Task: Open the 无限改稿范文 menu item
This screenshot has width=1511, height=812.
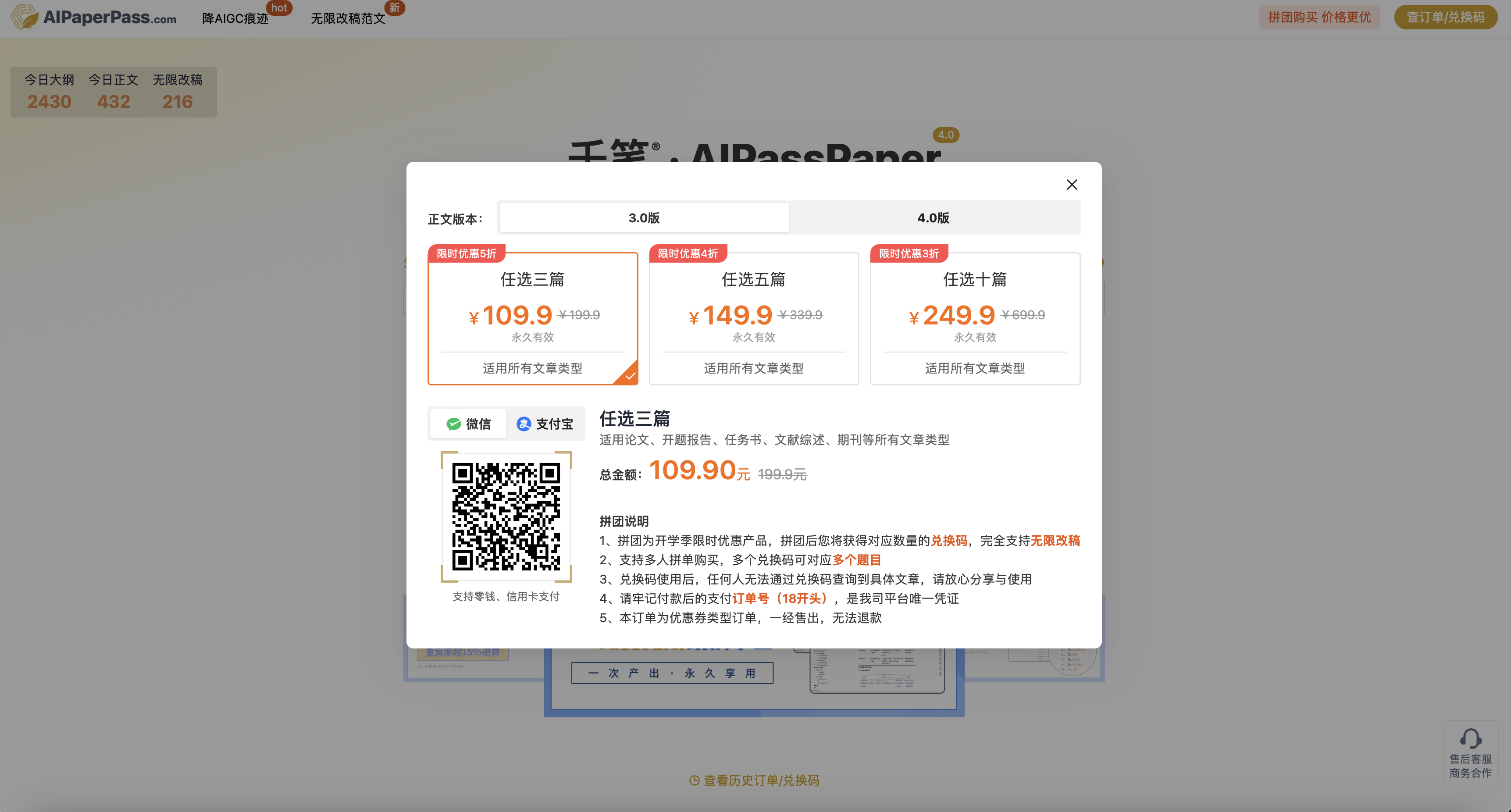Action: click(x=348, y=18)
